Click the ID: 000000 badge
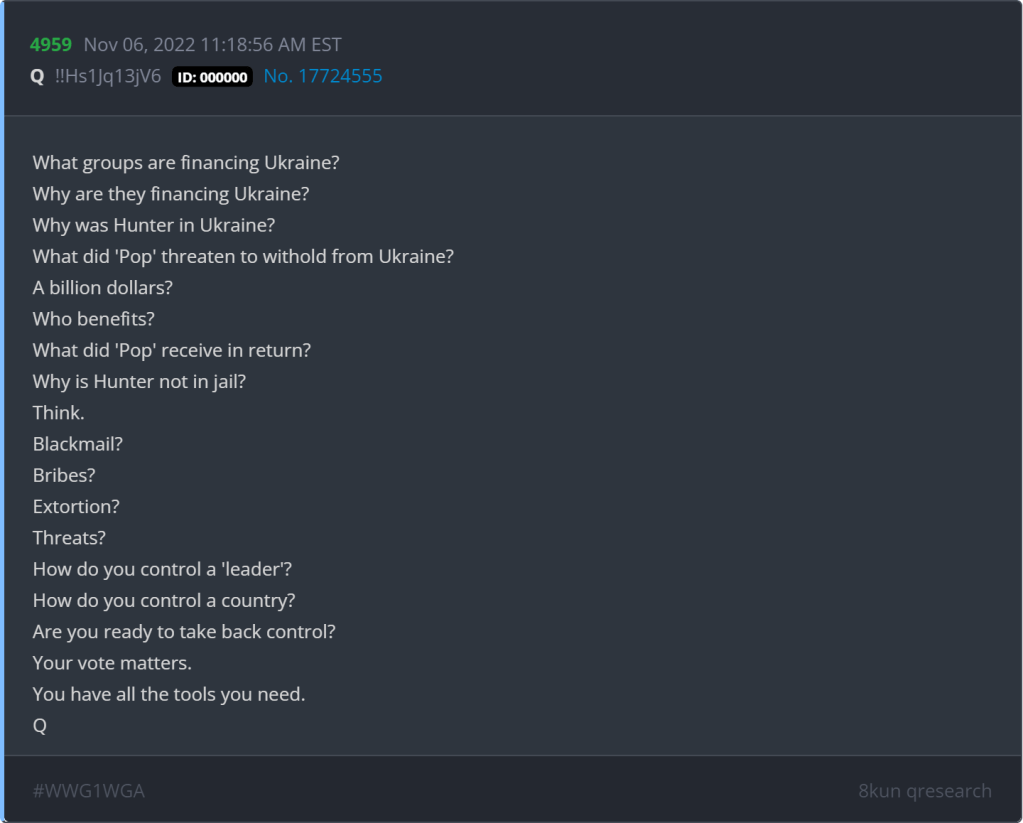The width and height of the screenshot is (1023, 823). coord(212,77)
